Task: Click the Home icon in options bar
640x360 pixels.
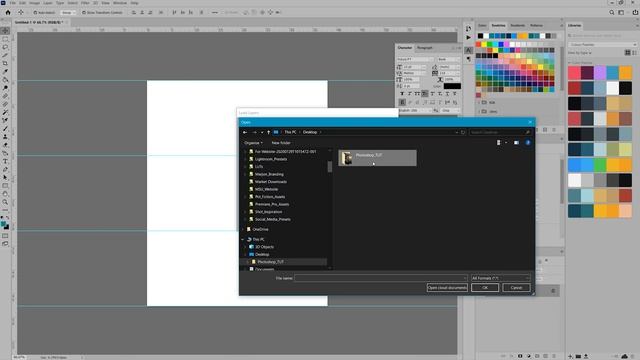Action: point(7,13)
